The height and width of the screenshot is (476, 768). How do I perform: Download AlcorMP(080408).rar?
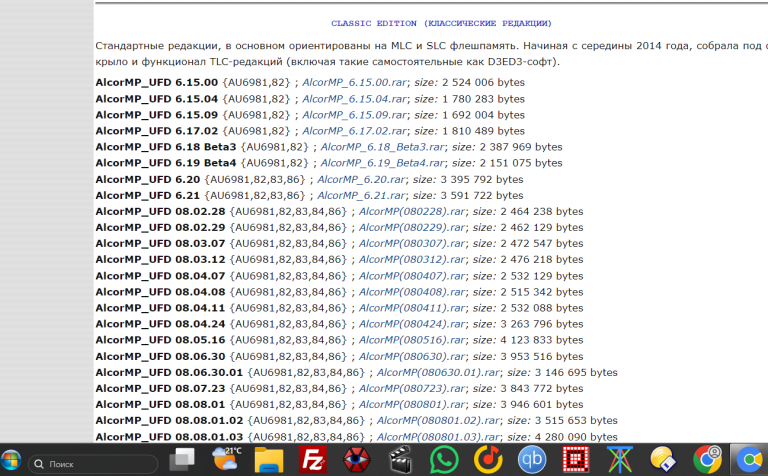tap(412, 292)
